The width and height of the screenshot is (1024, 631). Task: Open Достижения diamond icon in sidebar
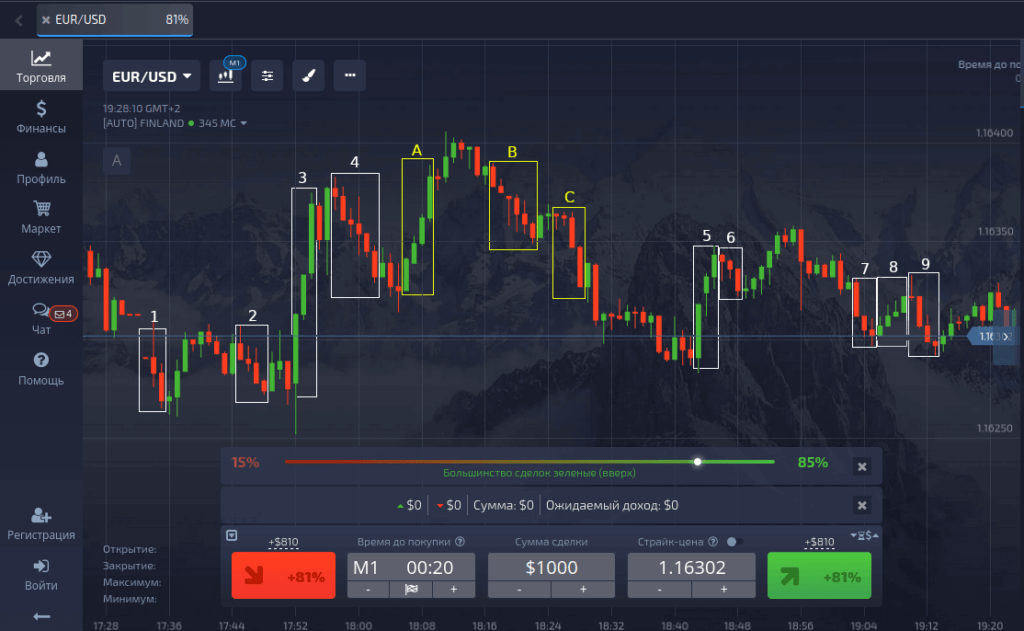[41, 268]
